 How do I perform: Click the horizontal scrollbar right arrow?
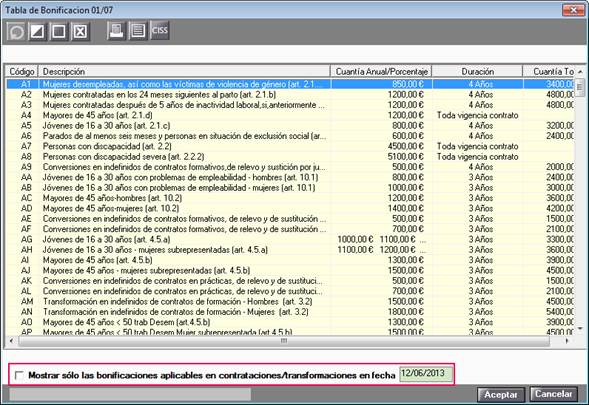(567, 341)
